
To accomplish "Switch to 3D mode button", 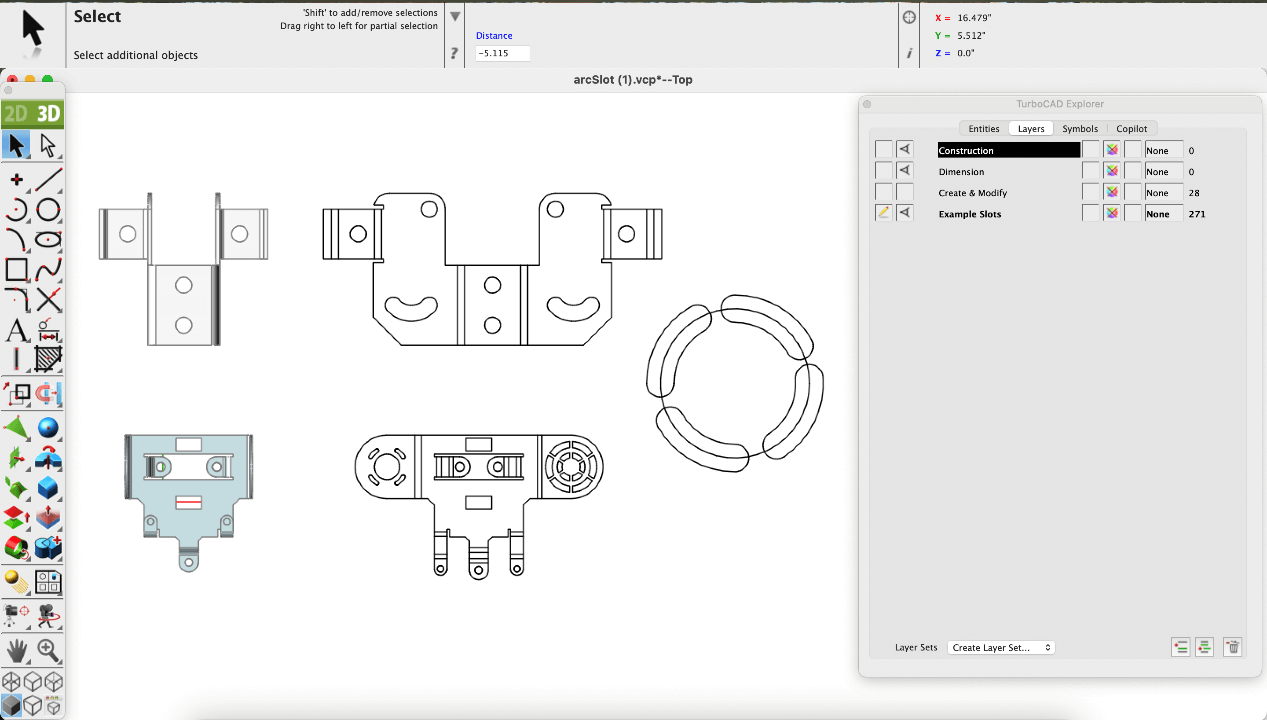I will tap(48, 114).
